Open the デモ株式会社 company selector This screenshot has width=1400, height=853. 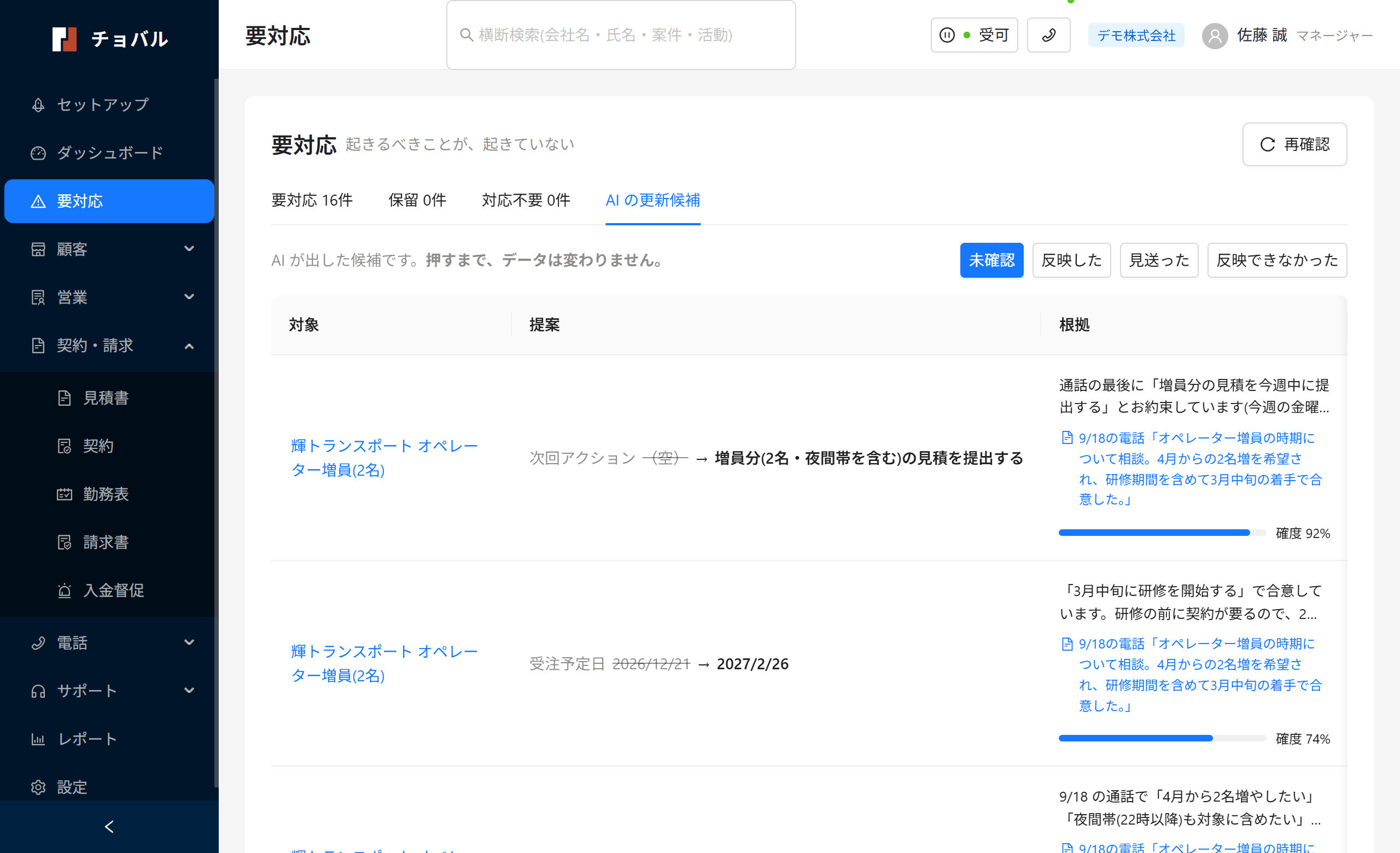[x=1136, y=35]
